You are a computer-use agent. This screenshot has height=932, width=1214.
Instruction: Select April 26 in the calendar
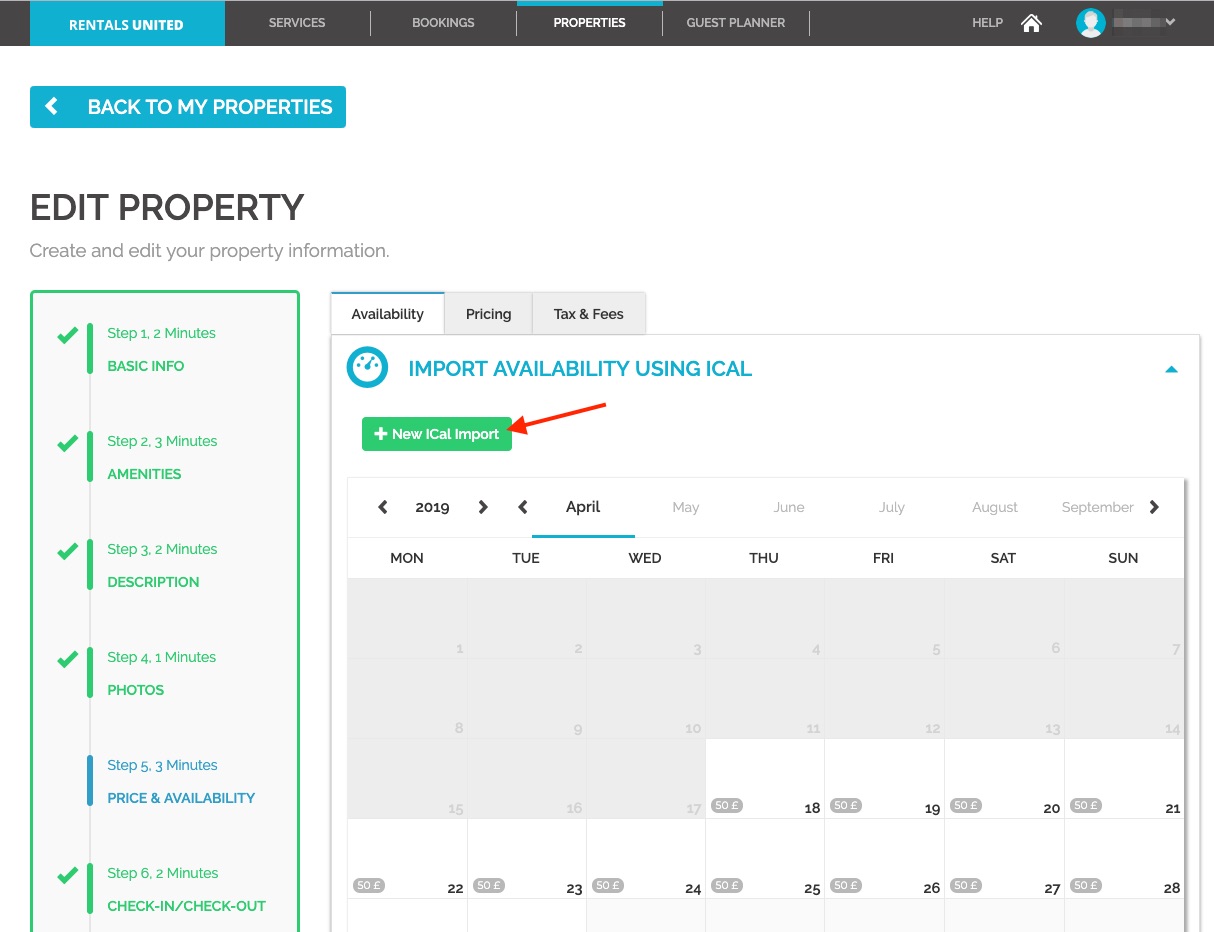(884, 859)
